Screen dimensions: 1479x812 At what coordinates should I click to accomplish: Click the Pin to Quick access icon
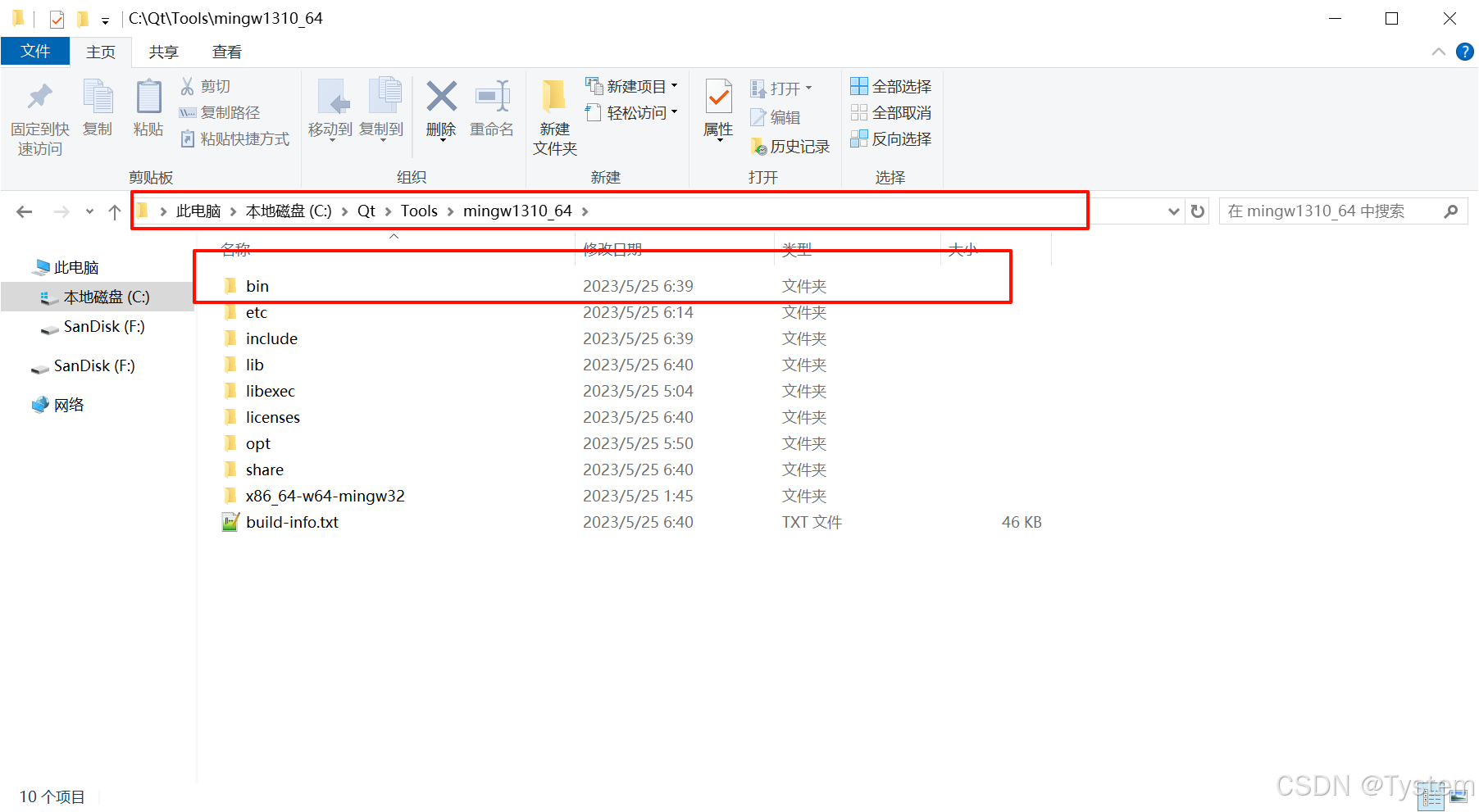pos(39,98)
